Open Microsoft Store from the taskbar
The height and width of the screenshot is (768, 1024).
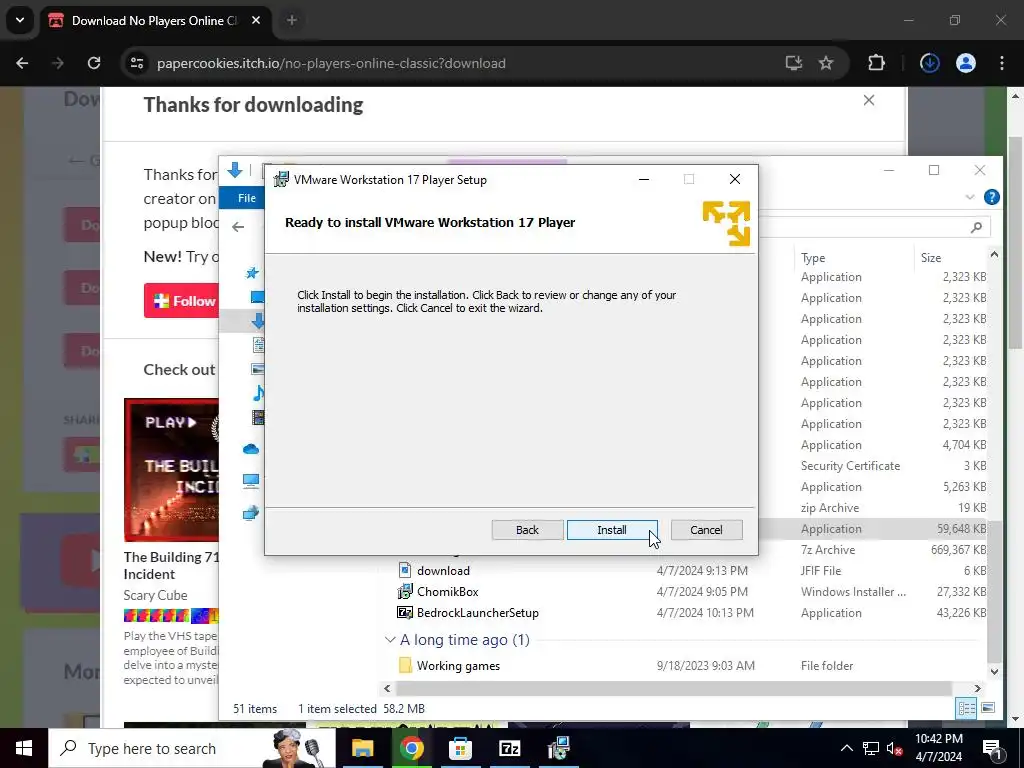(460, 748)
